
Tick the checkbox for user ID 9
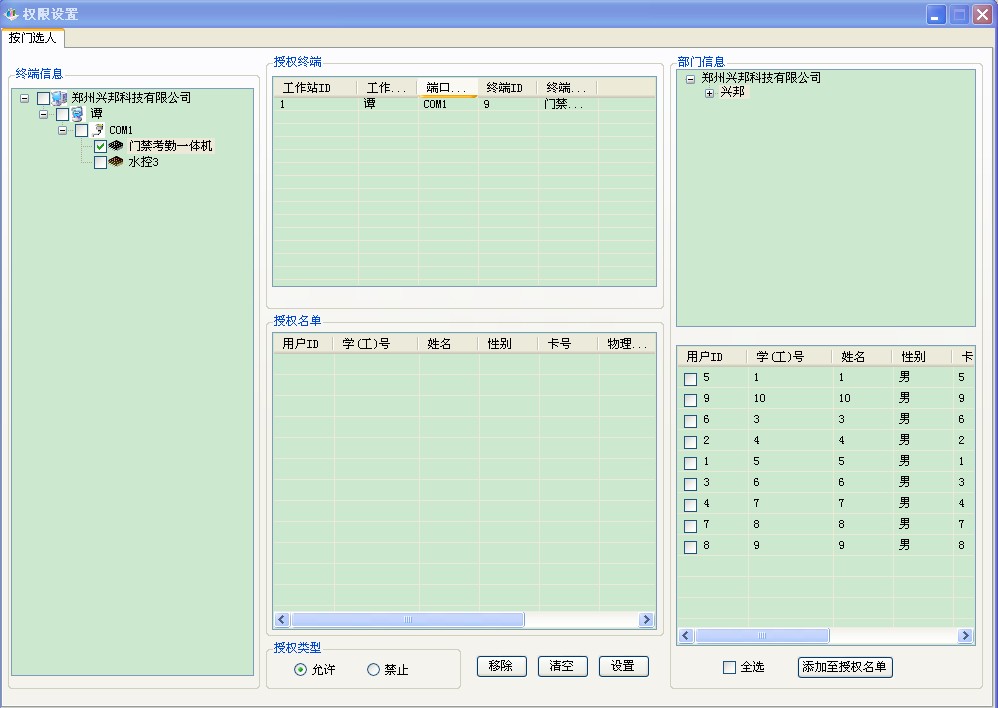(x=690, y=400)
